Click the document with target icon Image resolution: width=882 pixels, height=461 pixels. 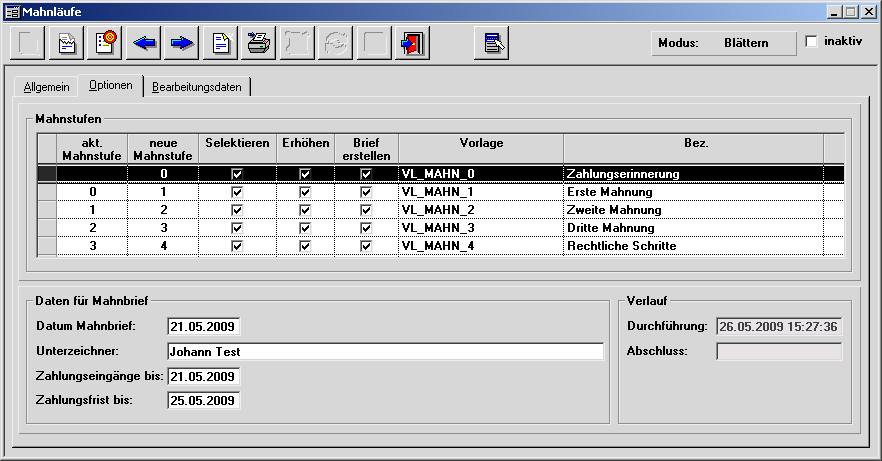tap(106, 44)
